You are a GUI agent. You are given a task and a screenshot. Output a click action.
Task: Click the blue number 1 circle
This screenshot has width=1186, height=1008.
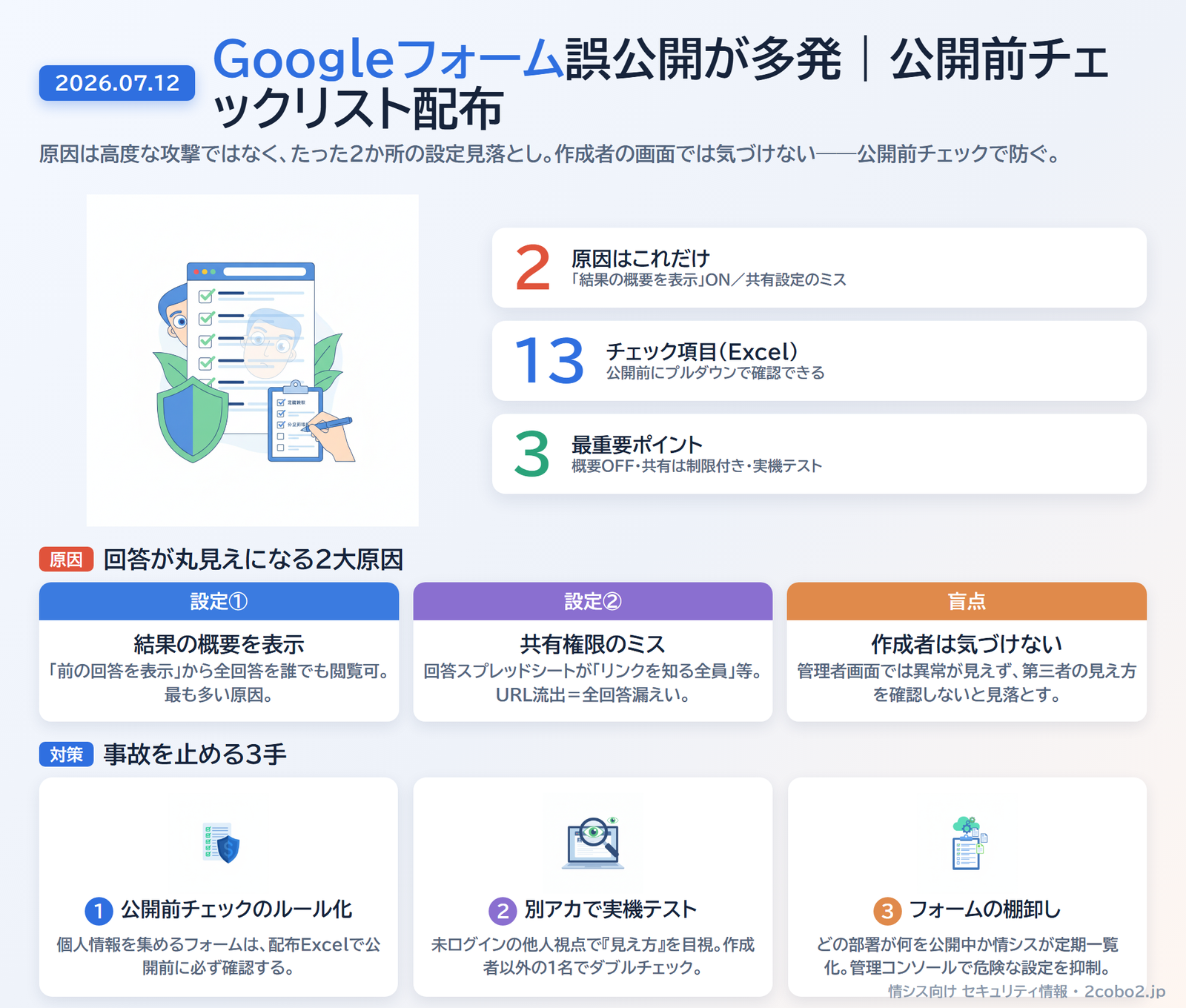click(x=99, y=911)
